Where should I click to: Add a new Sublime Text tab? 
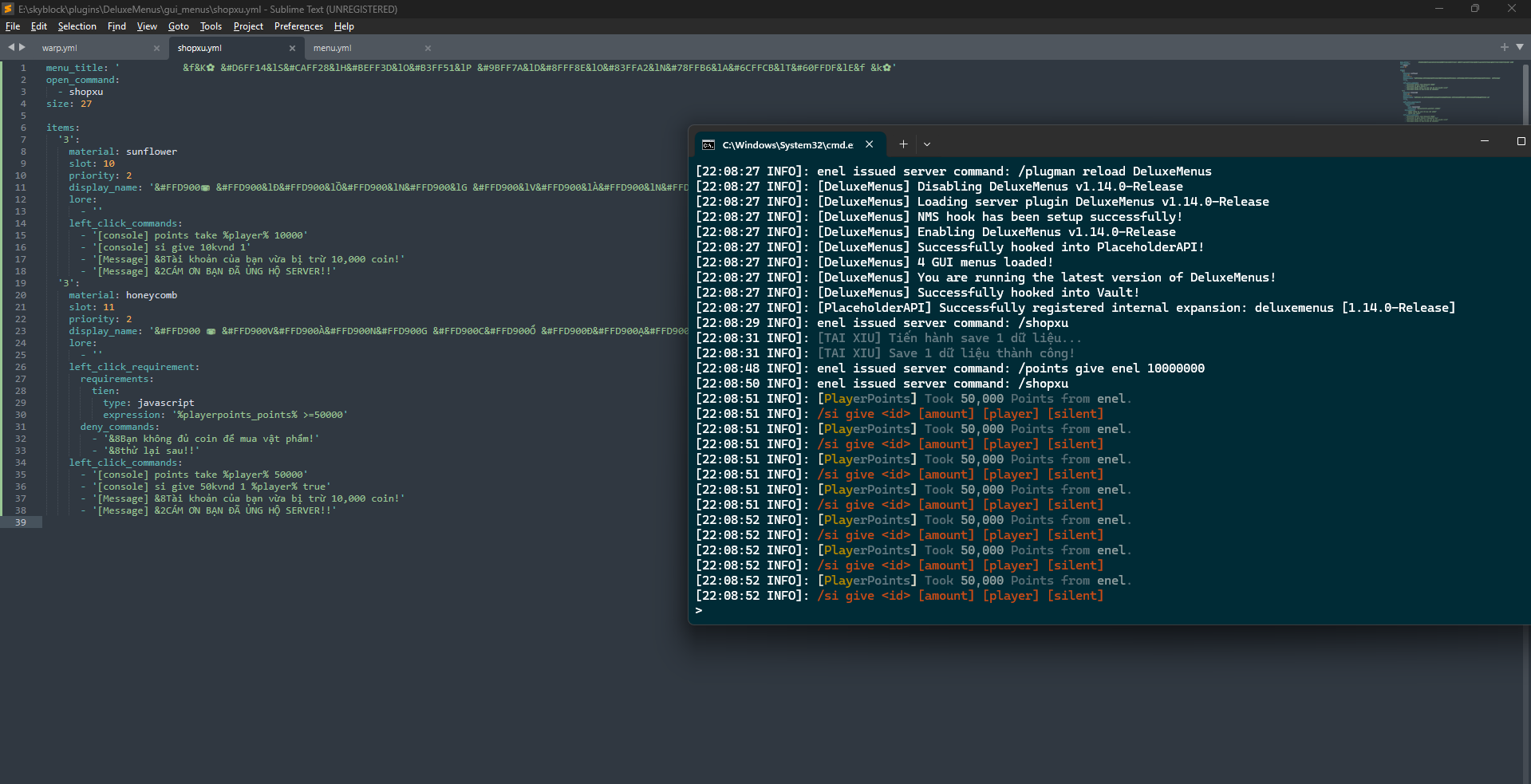(x=1504, y=48)
